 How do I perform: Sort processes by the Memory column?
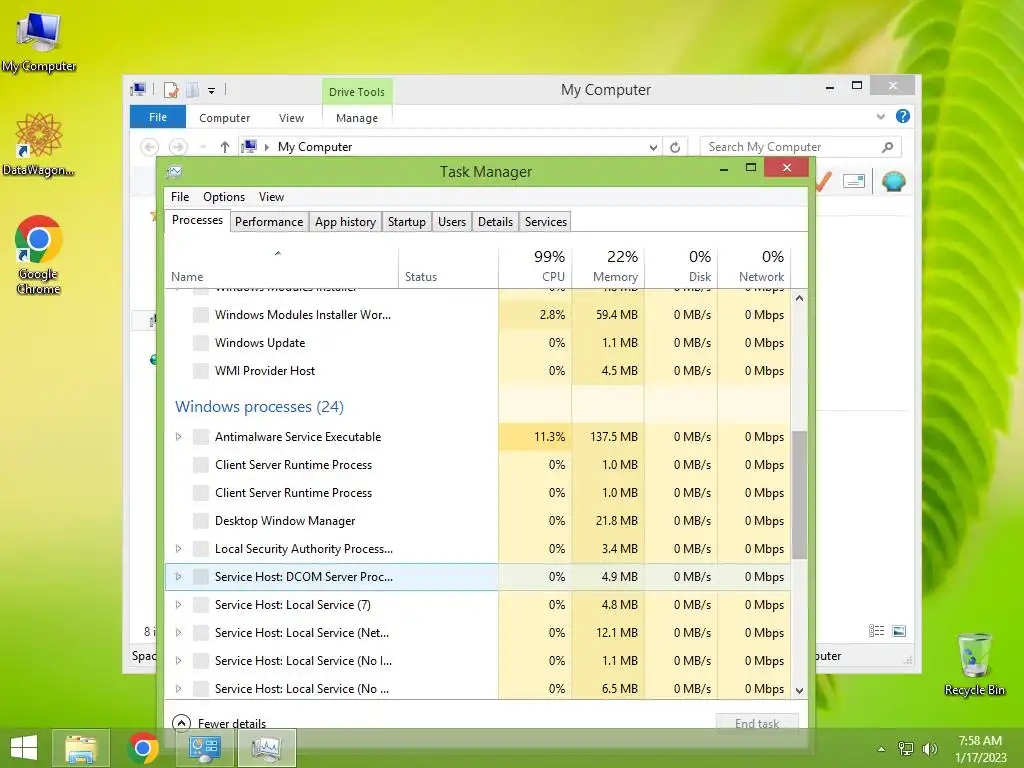point(608,268)
